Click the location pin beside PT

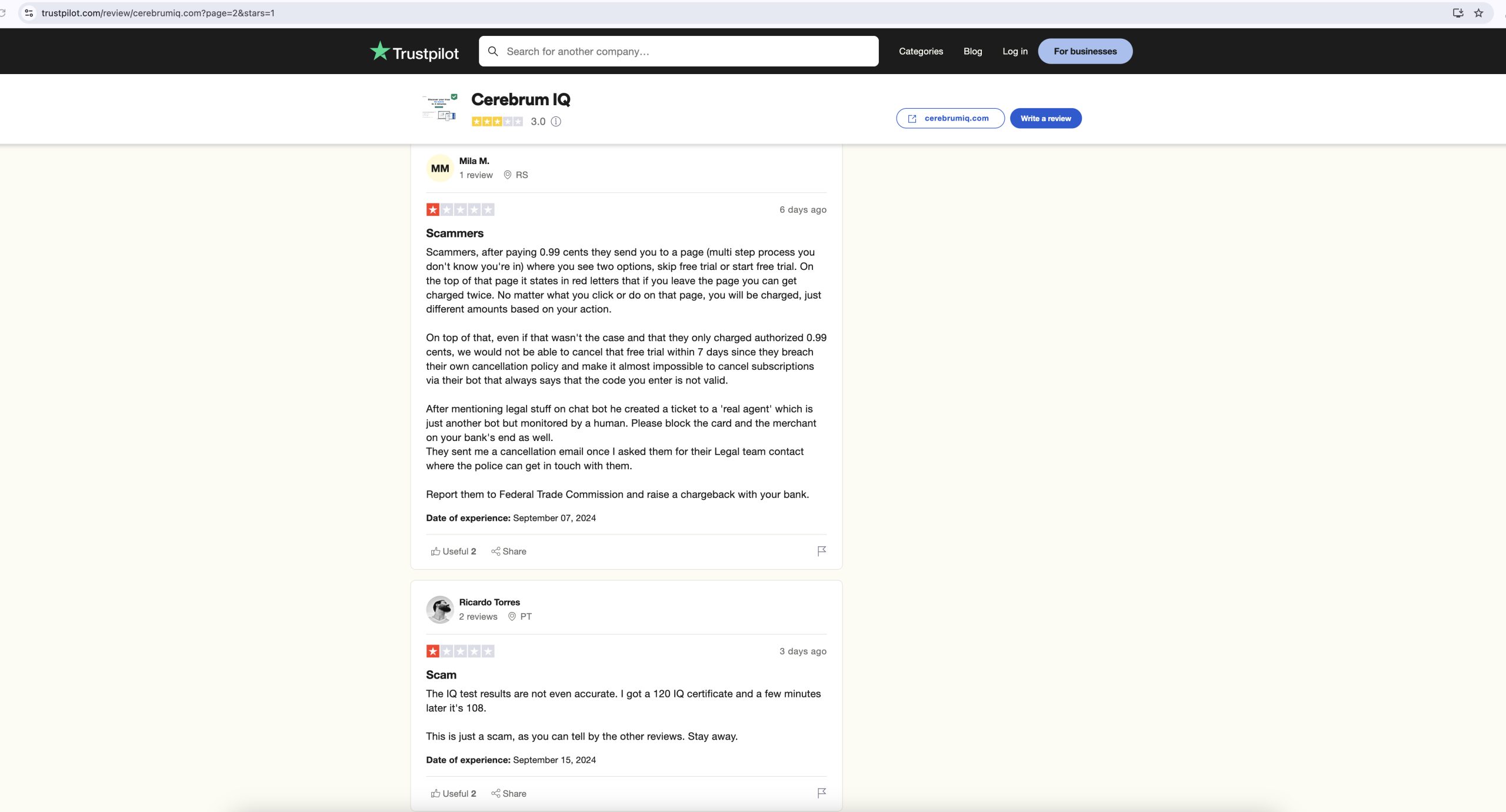511,617
